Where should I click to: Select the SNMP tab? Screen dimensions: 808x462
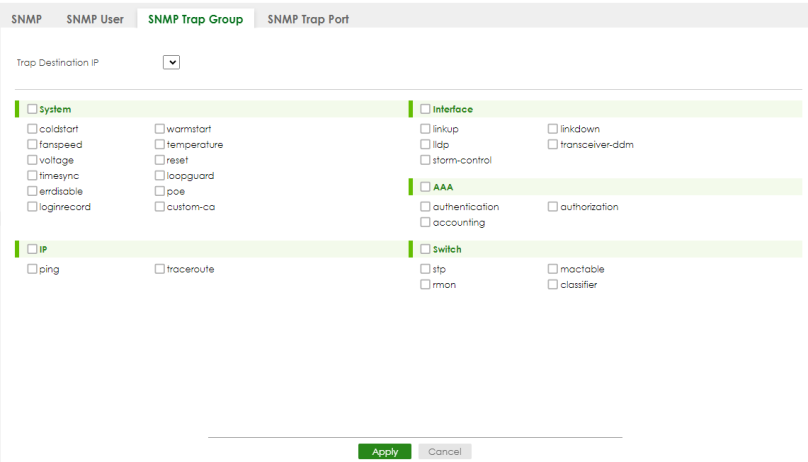pos(26,20)
